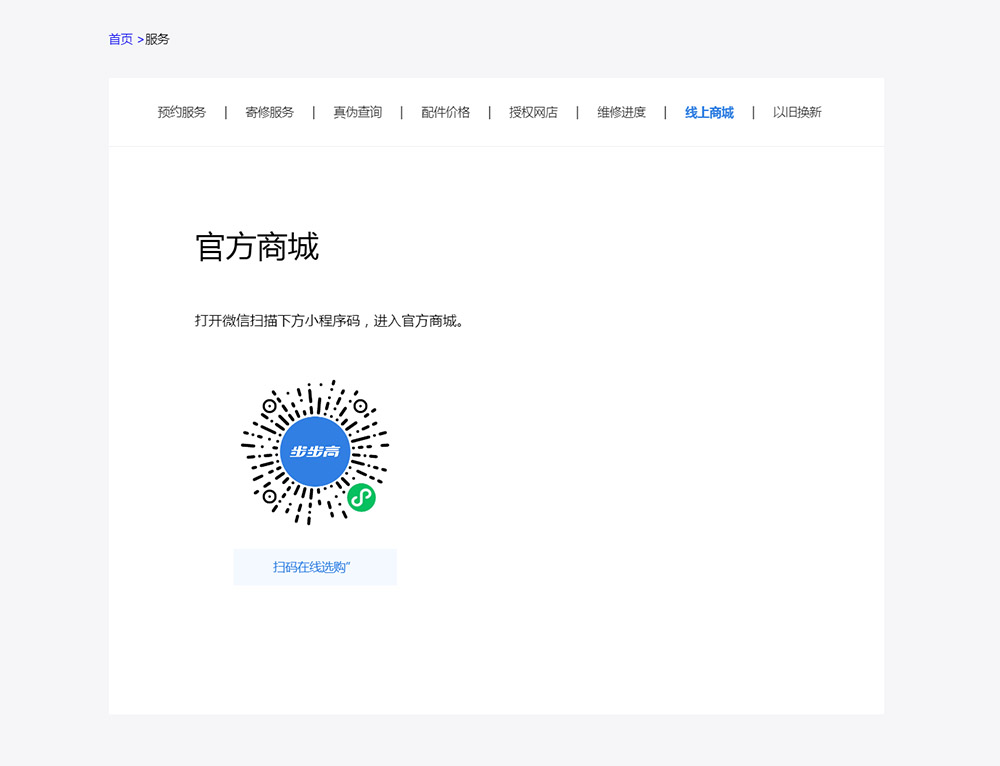Click the blue 步步高 logo circle
This screenshot has height=766, width=1000.
pyautogui.click(x=315, y=452)
